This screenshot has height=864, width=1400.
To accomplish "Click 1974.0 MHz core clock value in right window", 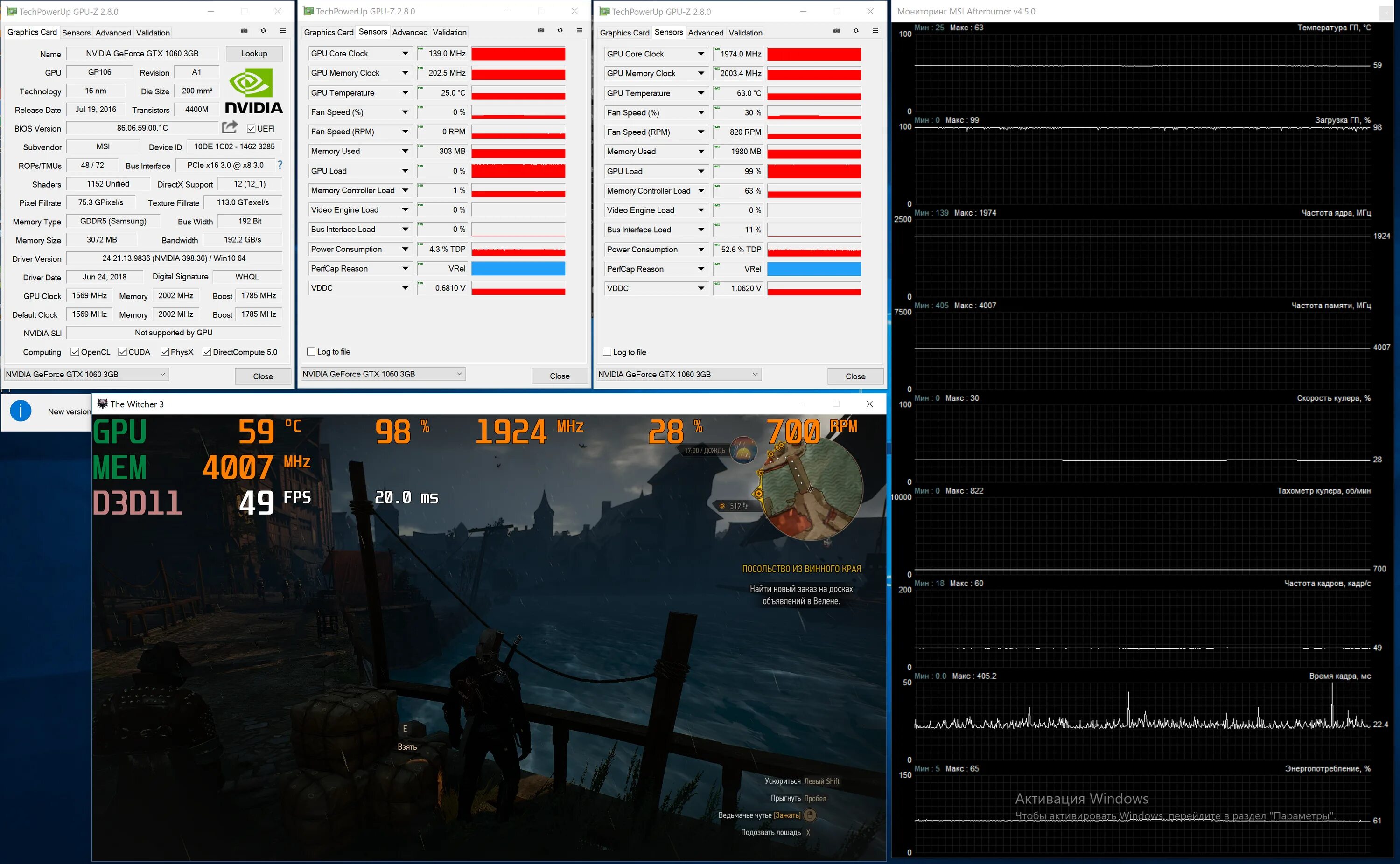I will point(738,54).
